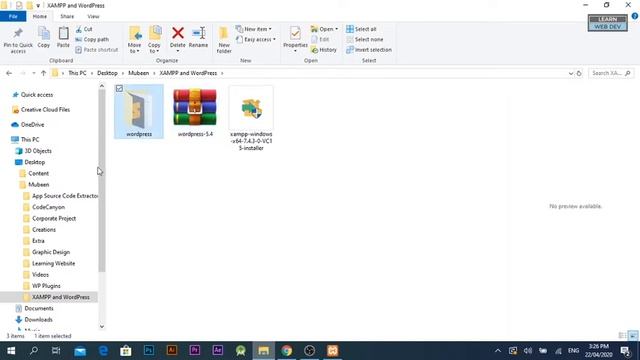The width and height of the screenshot is (640, 360).
Task: Click the Copy ribbon button
Action: tap(44, 37)
